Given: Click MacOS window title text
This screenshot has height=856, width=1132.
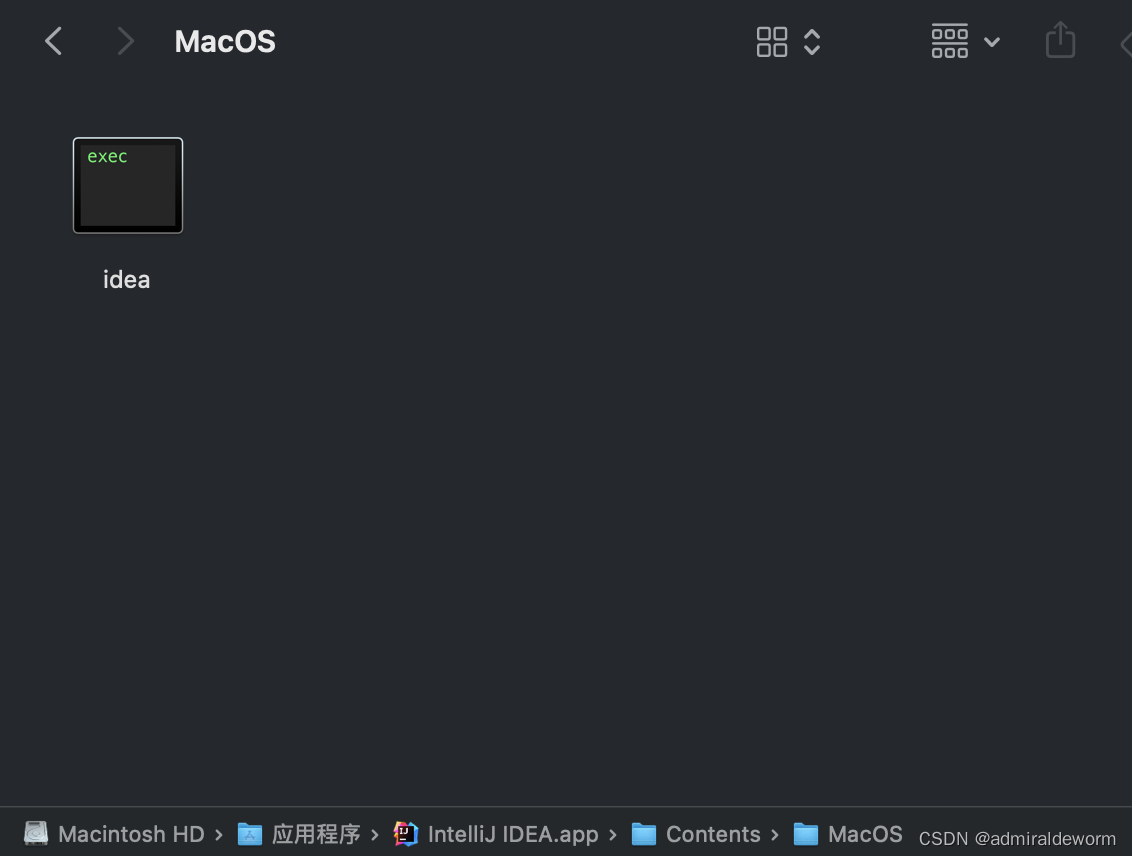Looking at the screenshot, I should click(x=225, y=42).
